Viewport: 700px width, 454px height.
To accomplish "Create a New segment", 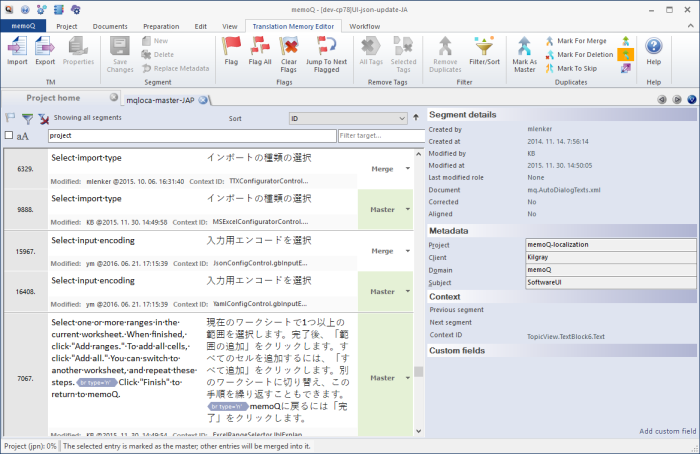I will click(155, 41).
